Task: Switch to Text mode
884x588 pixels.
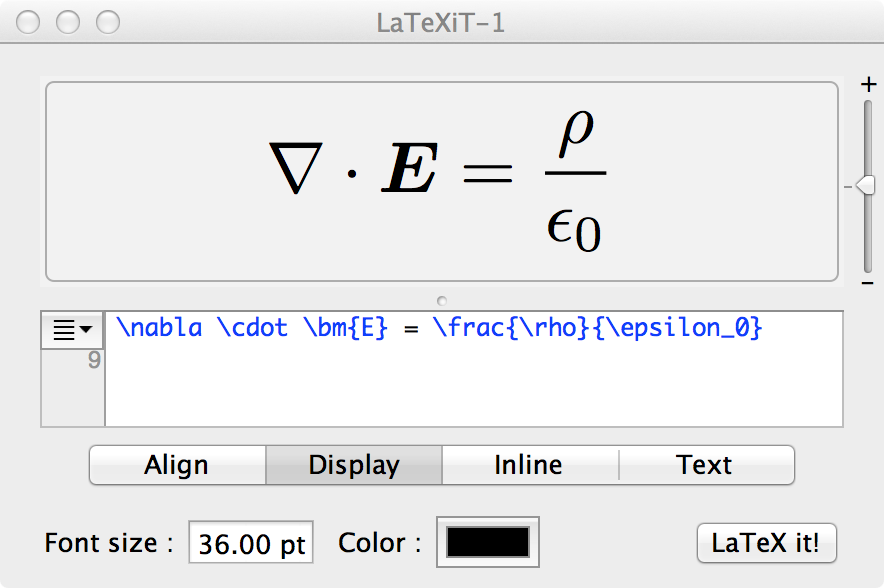Action: coord(705,465)
